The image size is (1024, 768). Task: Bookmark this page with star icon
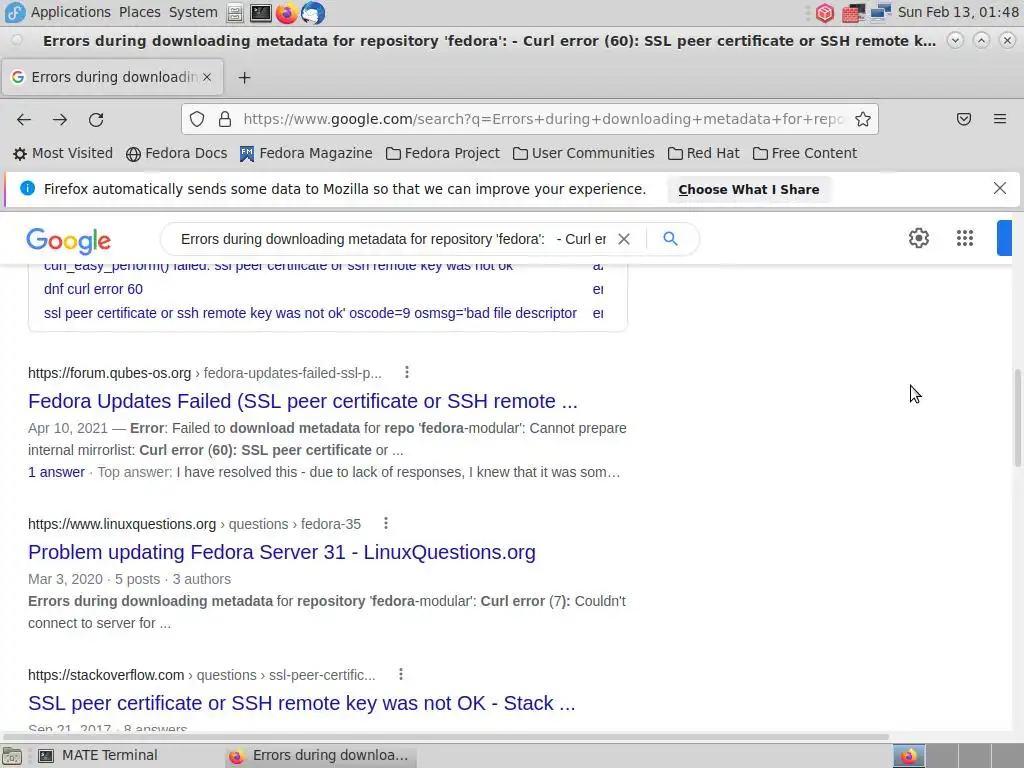(x=863, y=119)
